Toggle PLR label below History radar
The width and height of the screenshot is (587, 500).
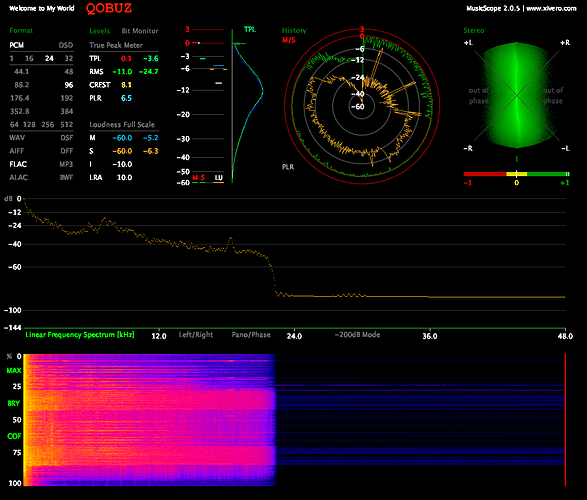288,167
